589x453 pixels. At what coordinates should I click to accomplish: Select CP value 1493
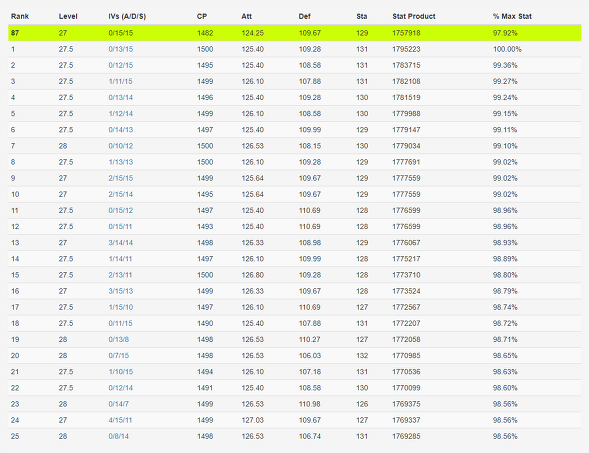pos(205,227)
